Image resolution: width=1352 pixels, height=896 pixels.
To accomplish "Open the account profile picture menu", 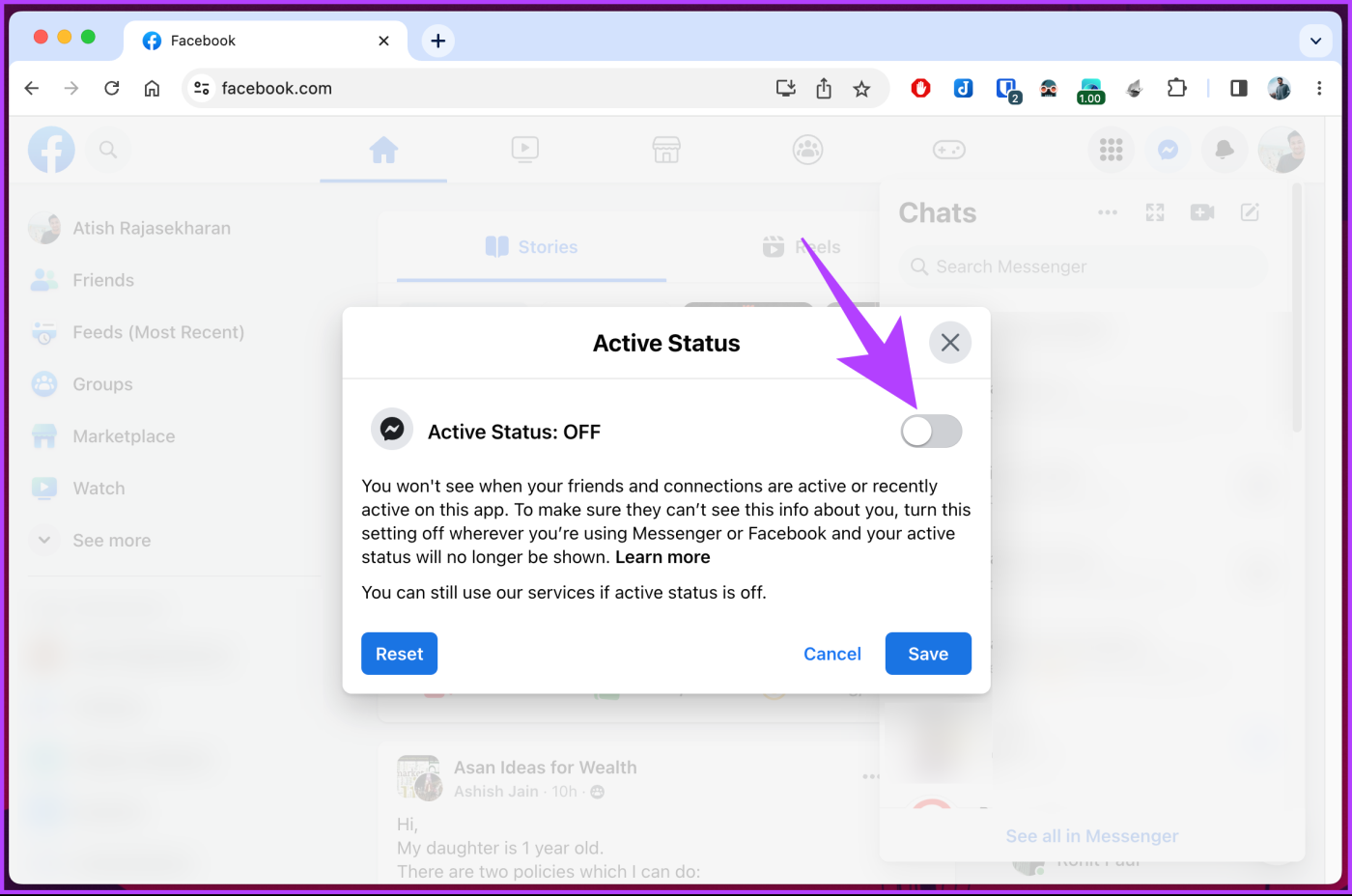I will 1282,150.
